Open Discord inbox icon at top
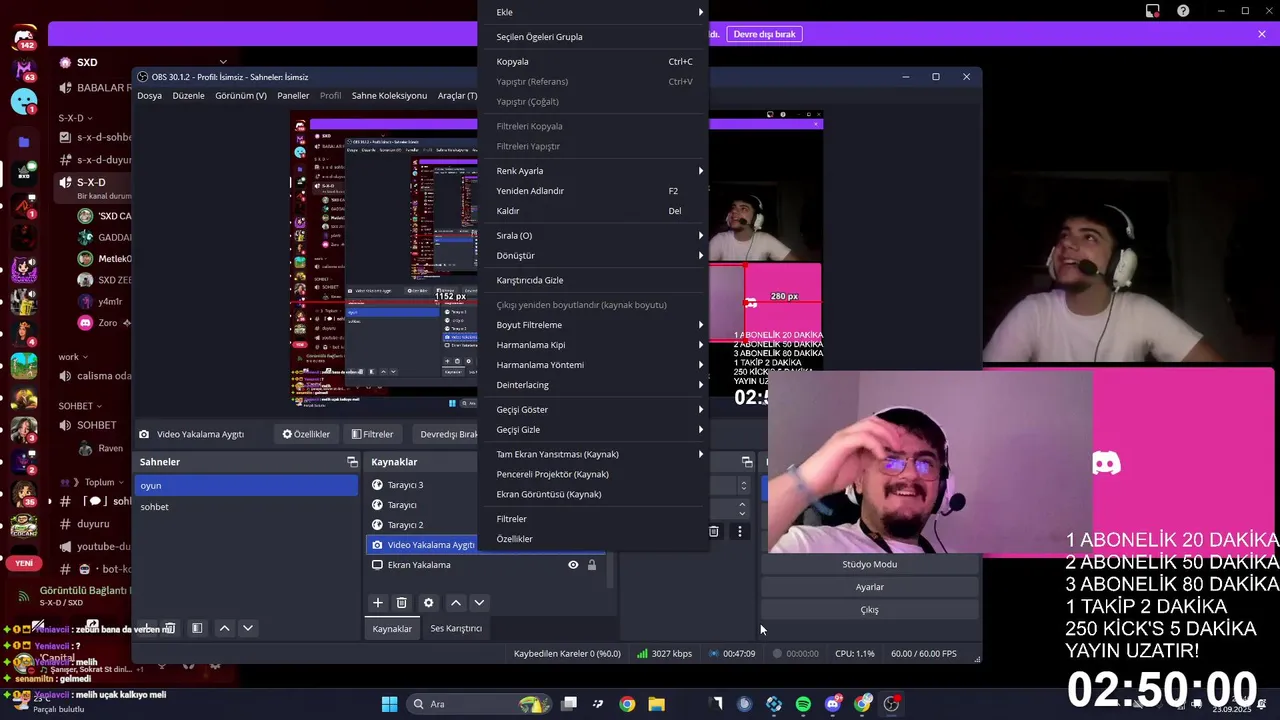1280x720 pixels. click(x=1153, y=11)
